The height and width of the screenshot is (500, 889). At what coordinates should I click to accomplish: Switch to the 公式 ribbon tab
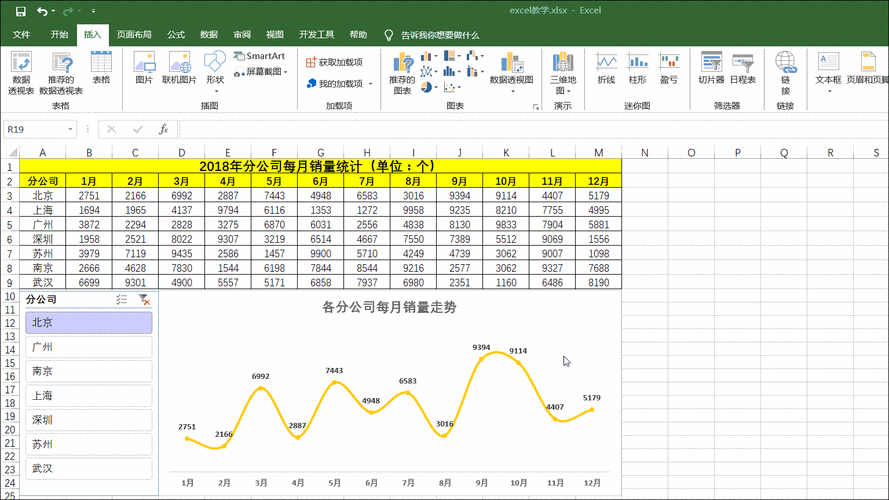coord(176,35)
